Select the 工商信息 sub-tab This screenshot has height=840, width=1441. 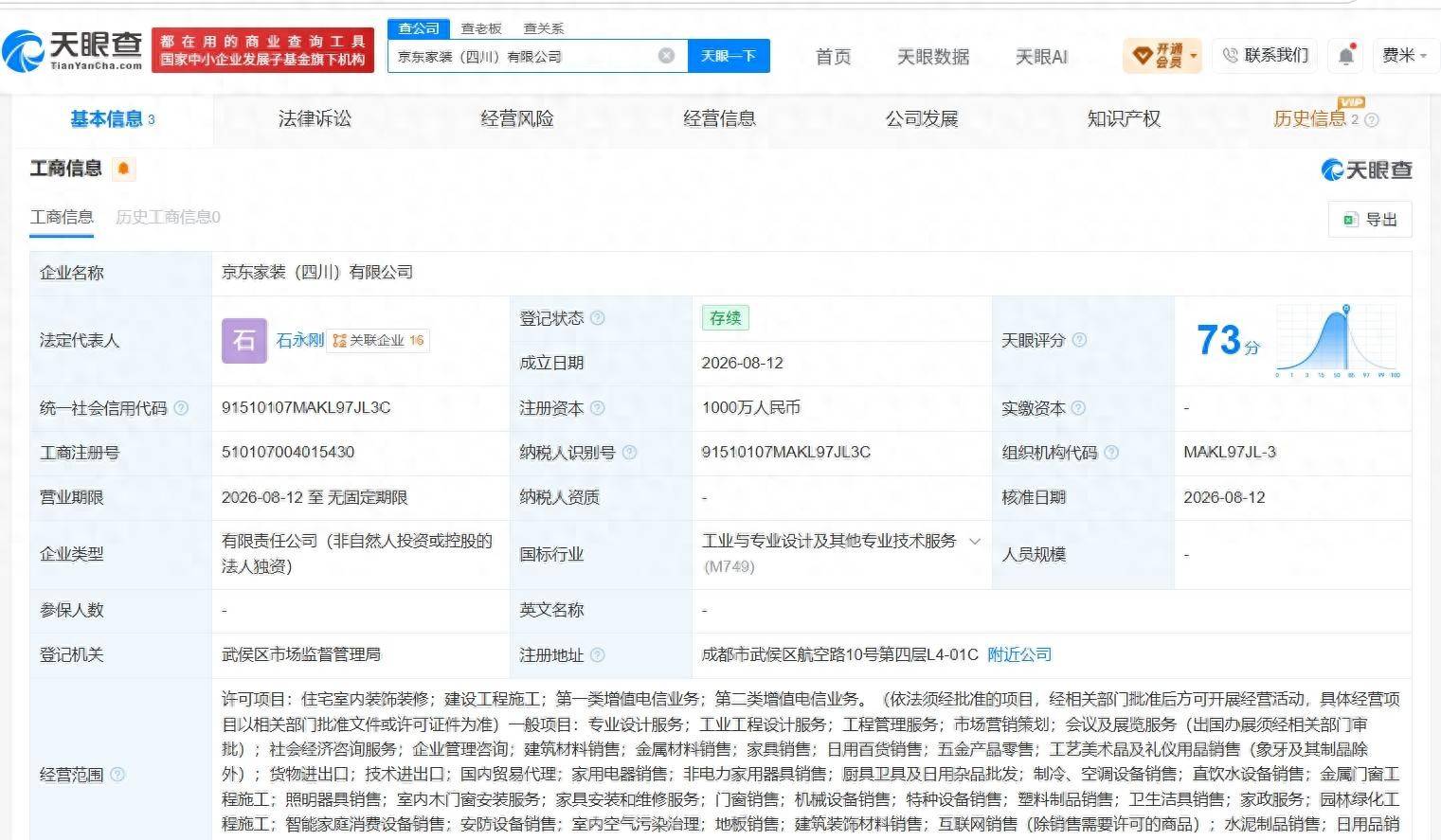(62, 218)
